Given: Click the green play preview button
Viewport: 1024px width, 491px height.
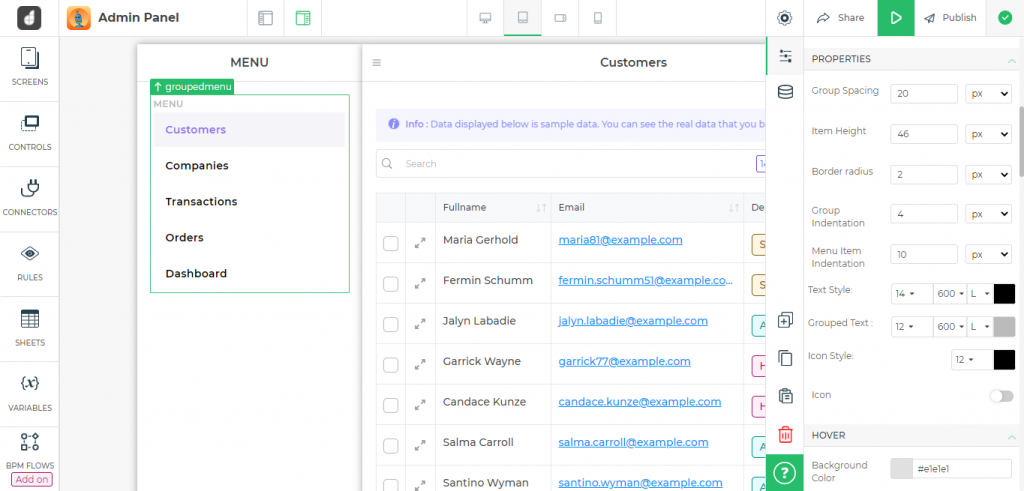Looking at the screenshot, I should [x=896, y=18].
